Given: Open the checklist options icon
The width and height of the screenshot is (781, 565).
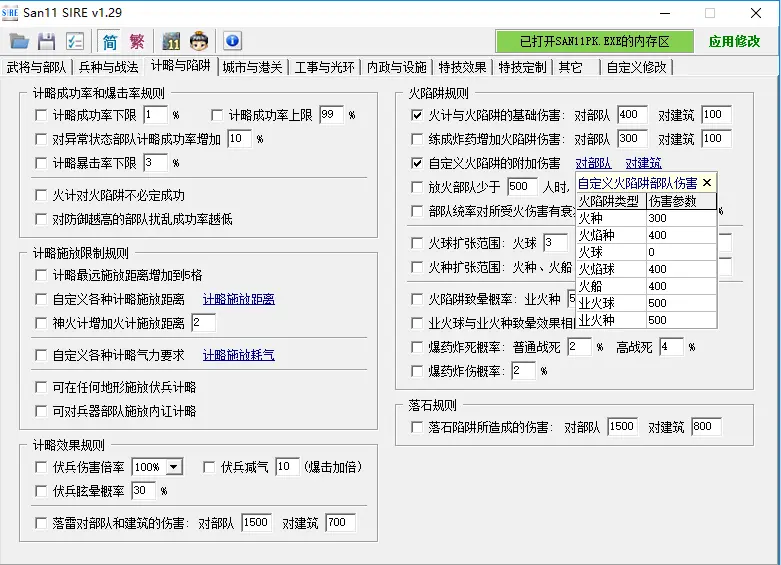Looking at the screenshot, I should click(75, 41).
